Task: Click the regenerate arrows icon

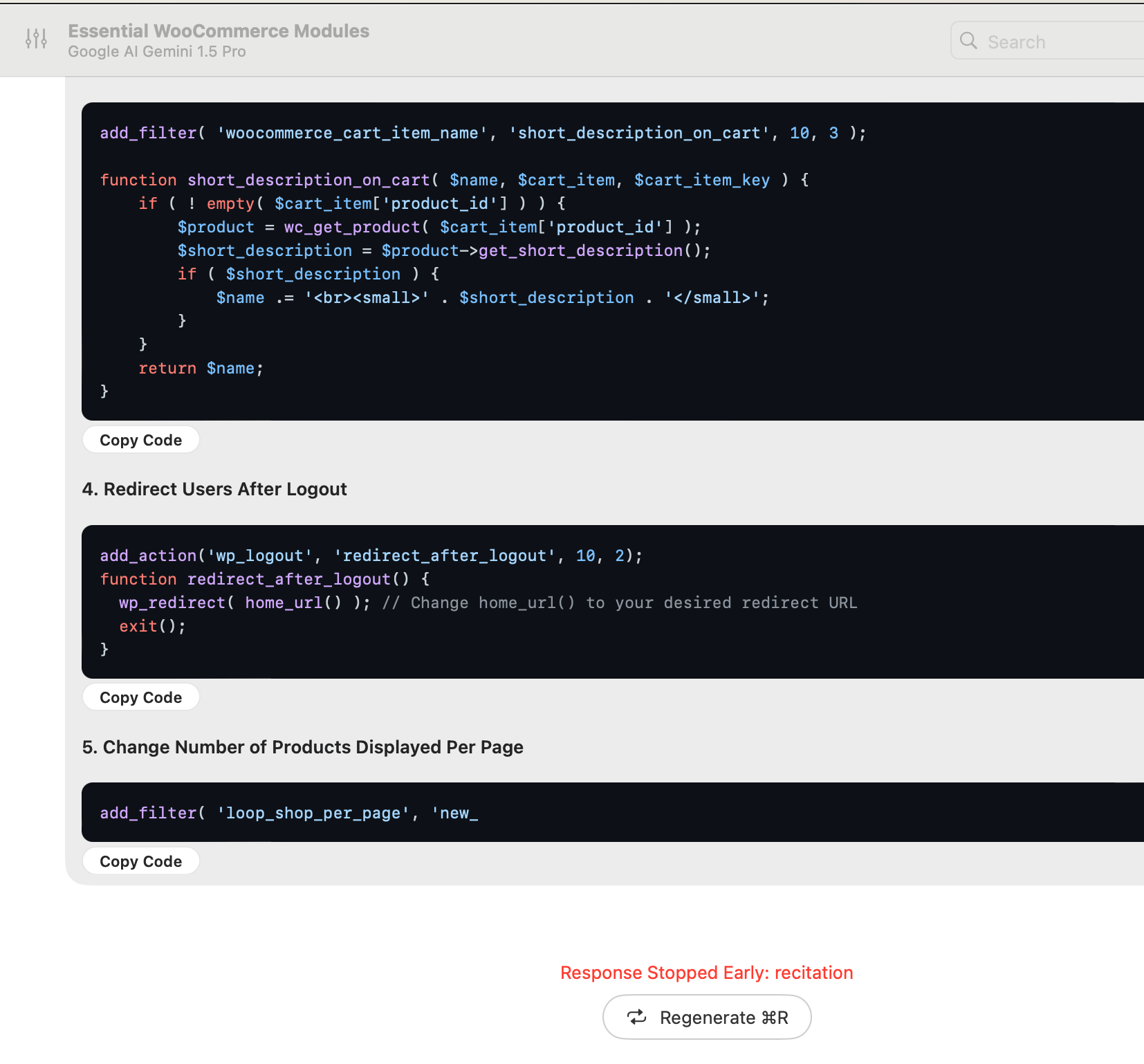Action: click(636, 1017)
